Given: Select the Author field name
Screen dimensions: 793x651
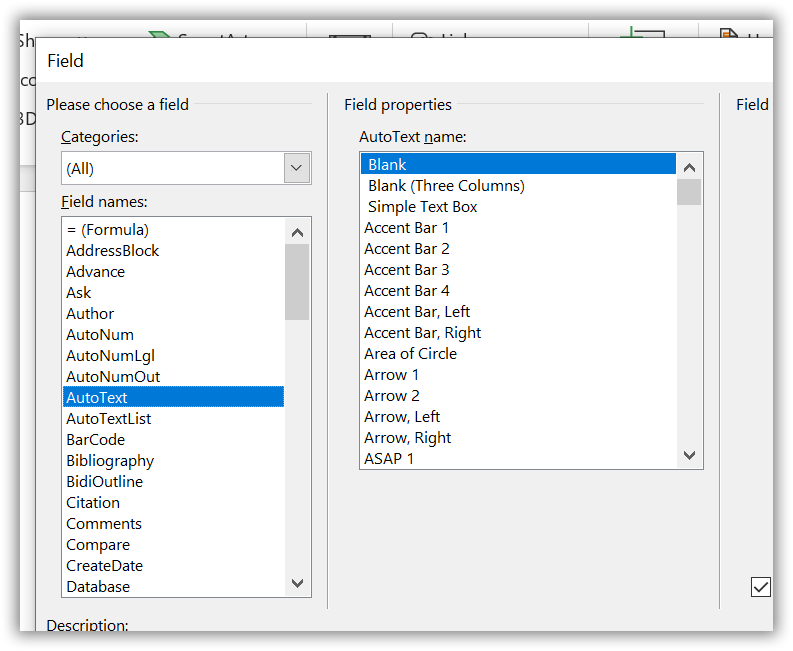Looking at the screenshot, I should click(90, 313).
